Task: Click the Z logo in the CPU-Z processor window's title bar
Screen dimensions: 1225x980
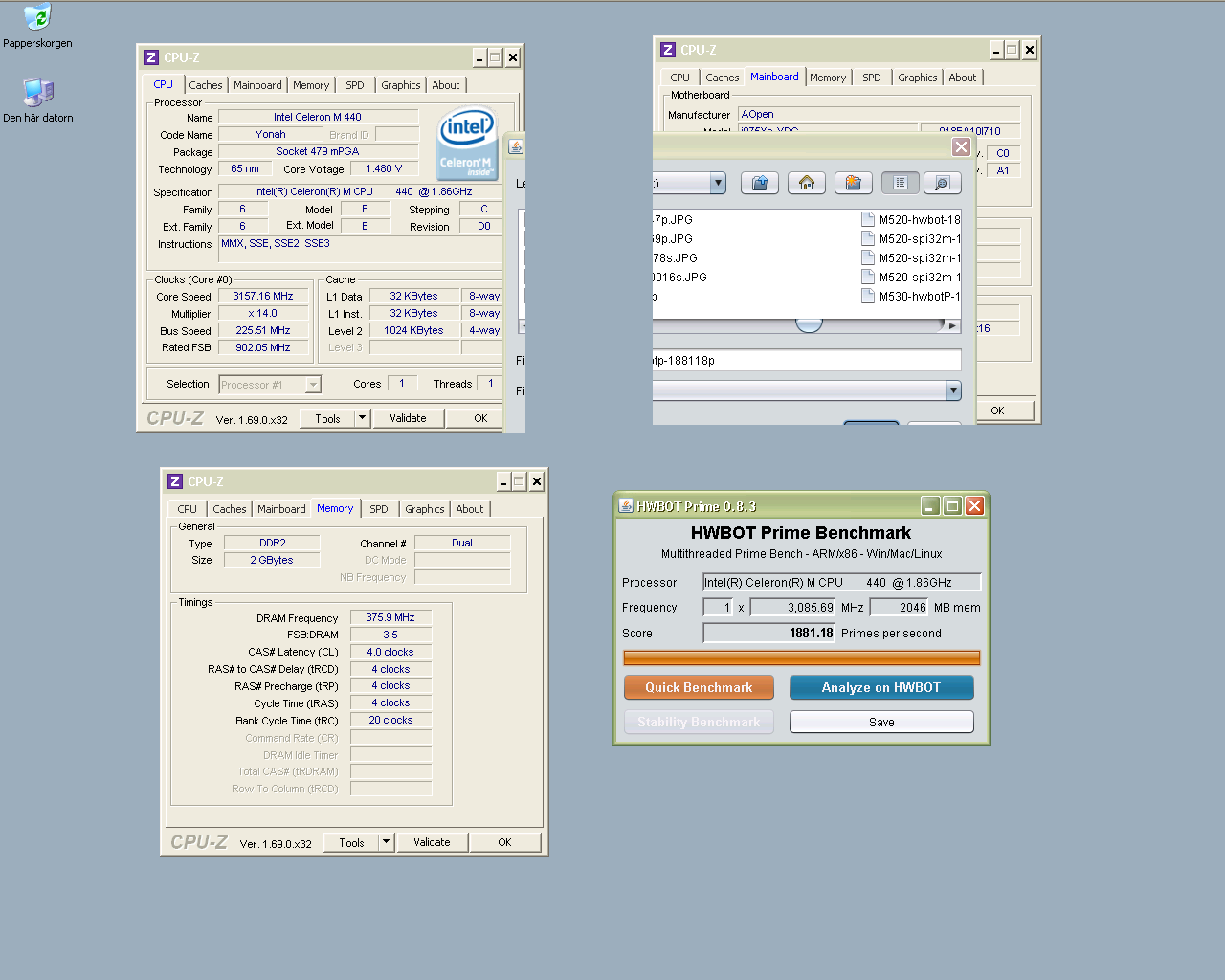Action: [151, 57]
